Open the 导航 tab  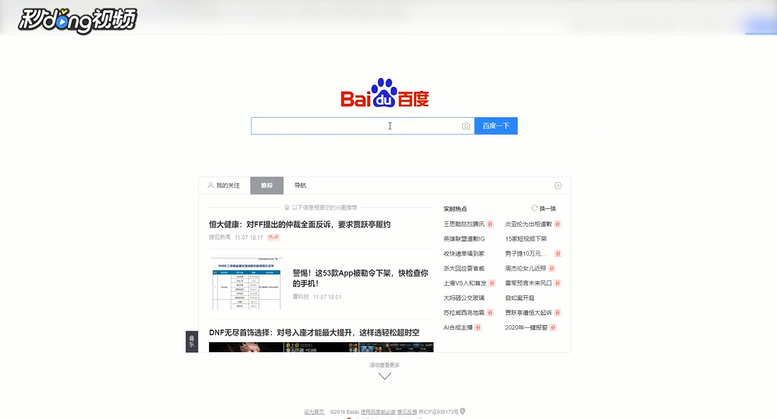click(300, 185)
